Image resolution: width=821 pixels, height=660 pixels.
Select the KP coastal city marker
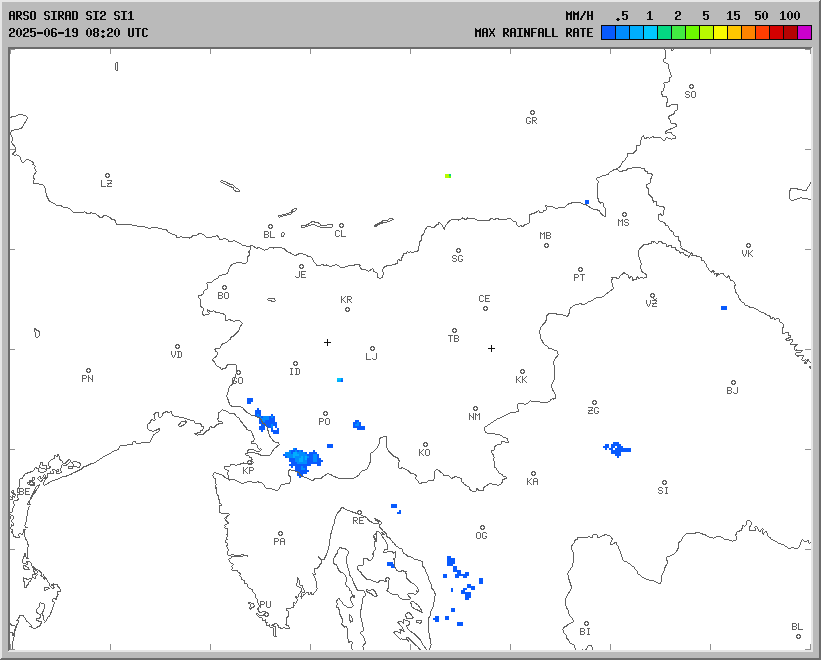click(x=250, y=463)
